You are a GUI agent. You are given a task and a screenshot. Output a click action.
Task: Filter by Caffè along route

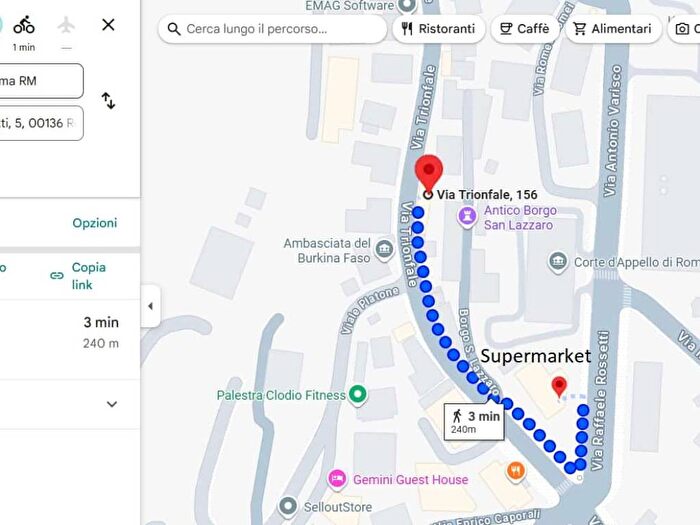525,29
